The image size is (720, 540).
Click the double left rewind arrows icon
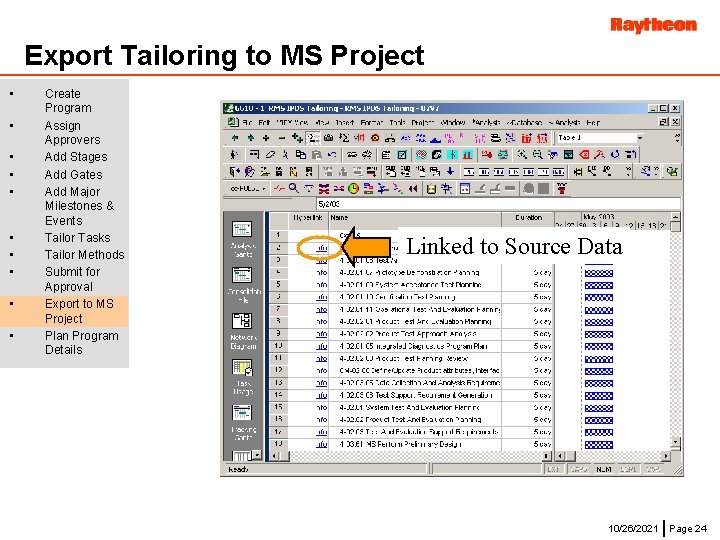point(413,188)
